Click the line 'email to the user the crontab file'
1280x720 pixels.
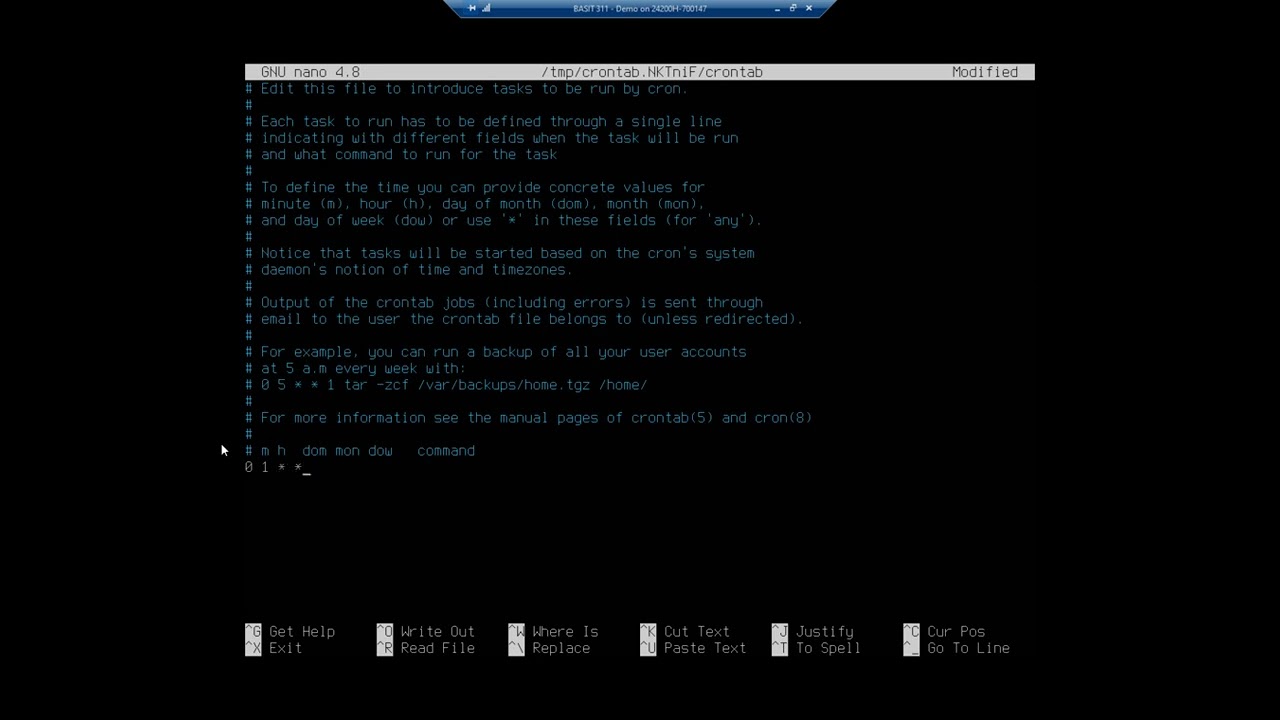click(525, 319)
